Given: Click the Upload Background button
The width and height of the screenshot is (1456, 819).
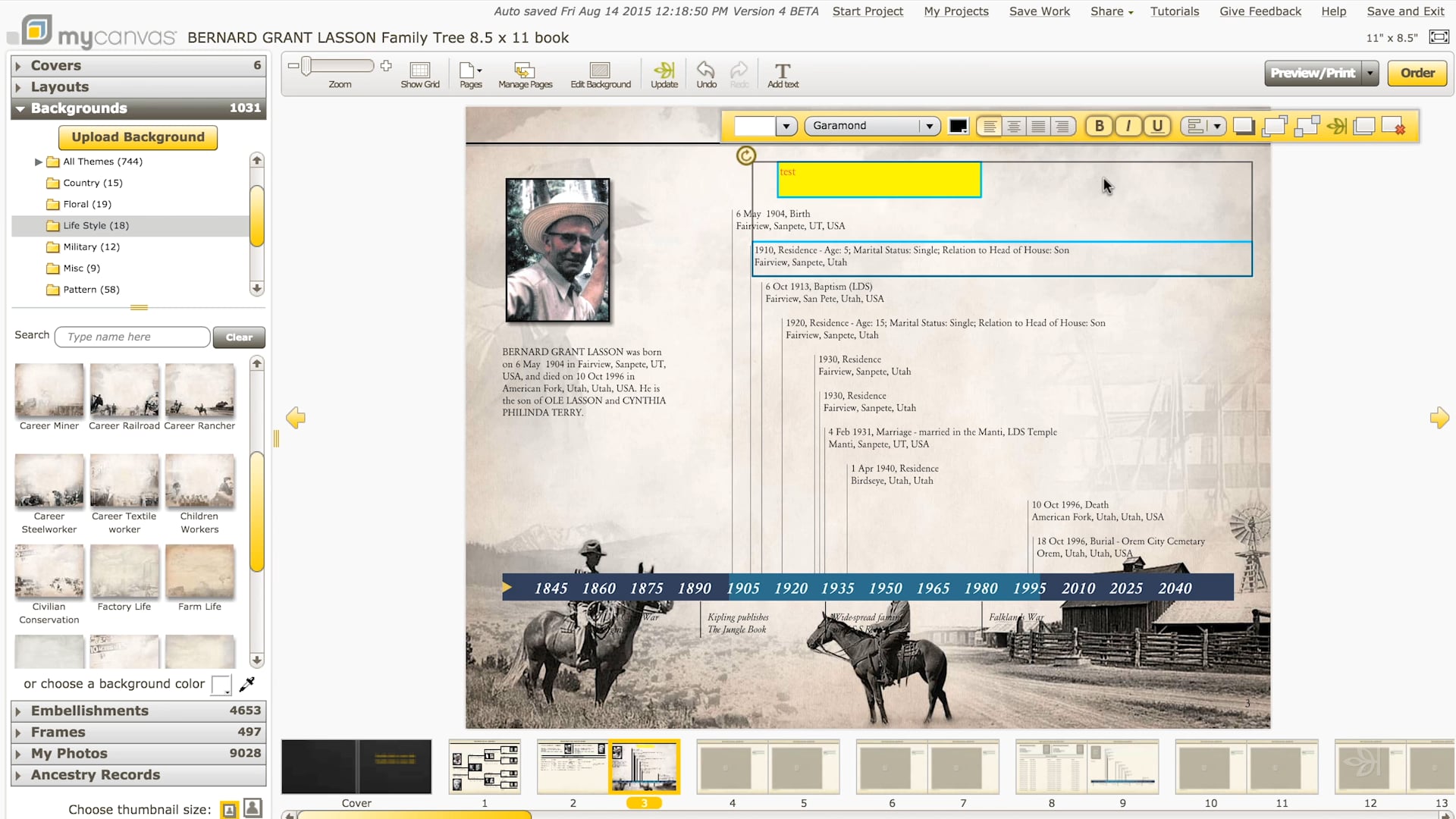Looking at the screenshot, I should pyautogui.click(x=137, y=137).
